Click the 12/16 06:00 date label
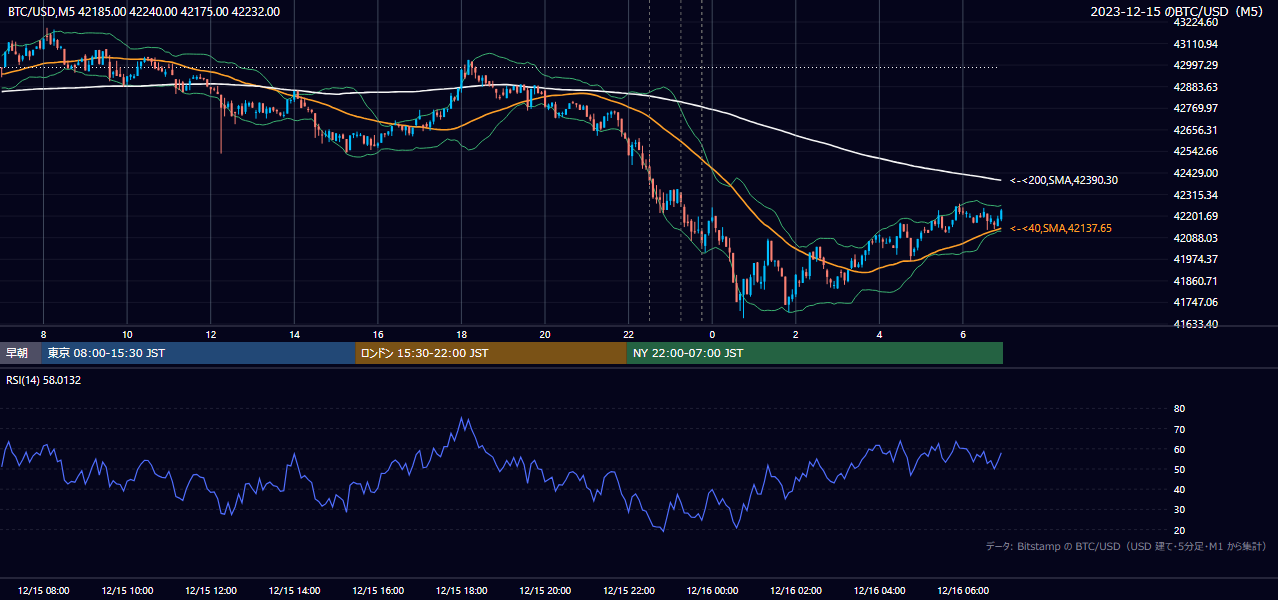This screenshot has width=1278, height=600. click(x=963, y=591)
